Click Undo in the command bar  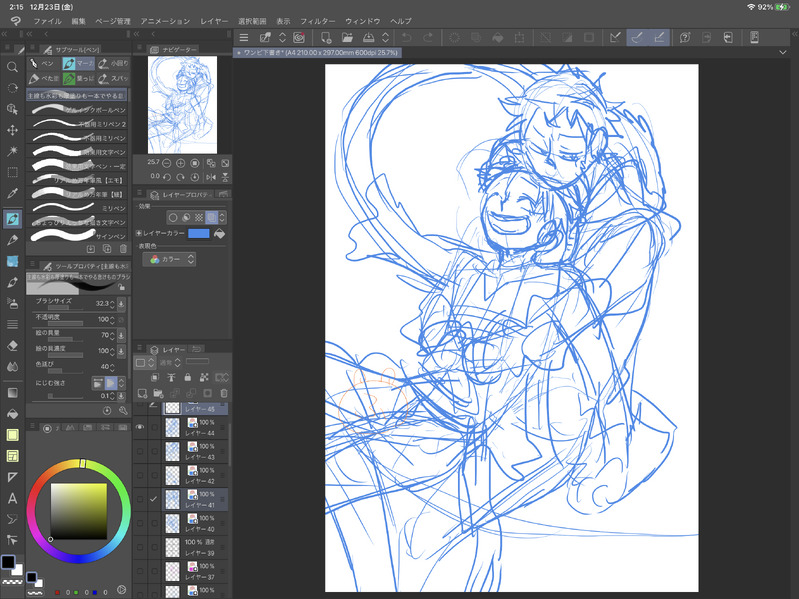coord(407,37)
